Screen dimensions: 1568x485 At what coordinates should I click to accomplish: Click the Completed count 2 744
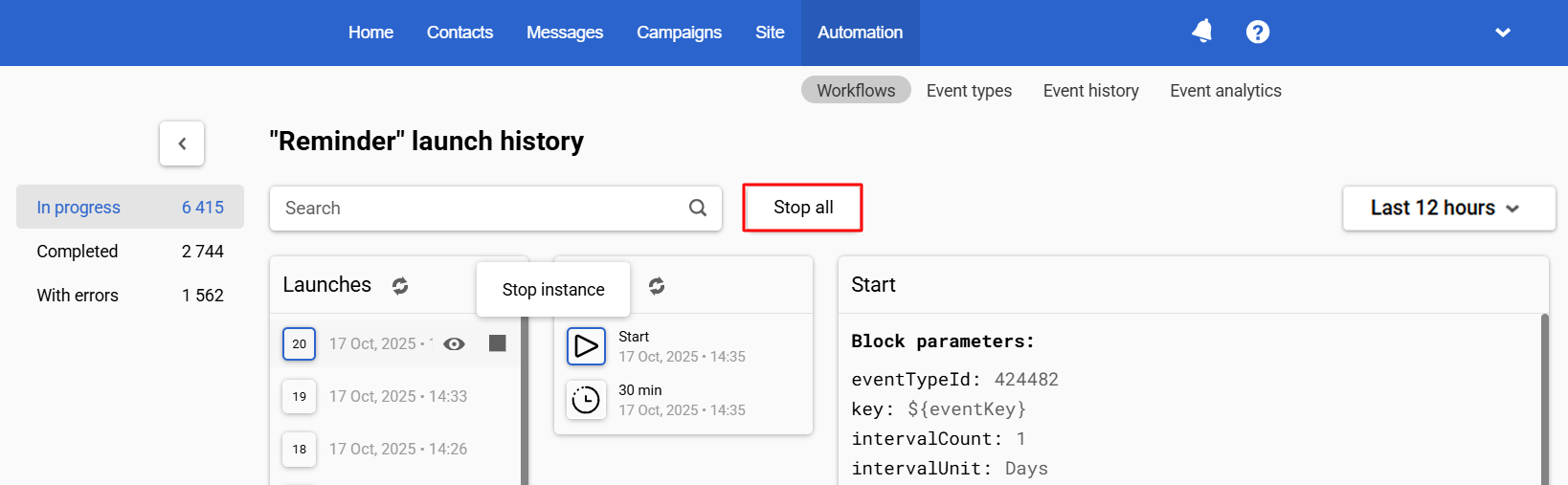point(203,251)
